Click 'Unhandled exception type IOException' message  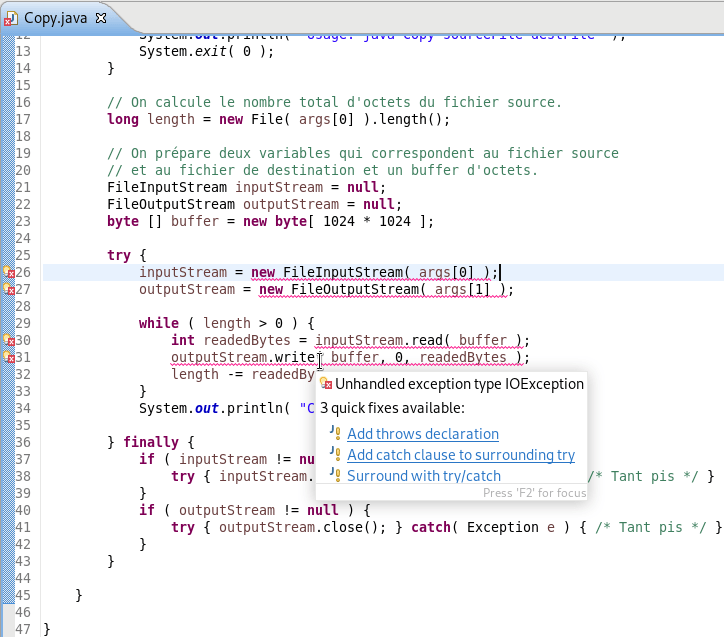[x=459, y=384]
